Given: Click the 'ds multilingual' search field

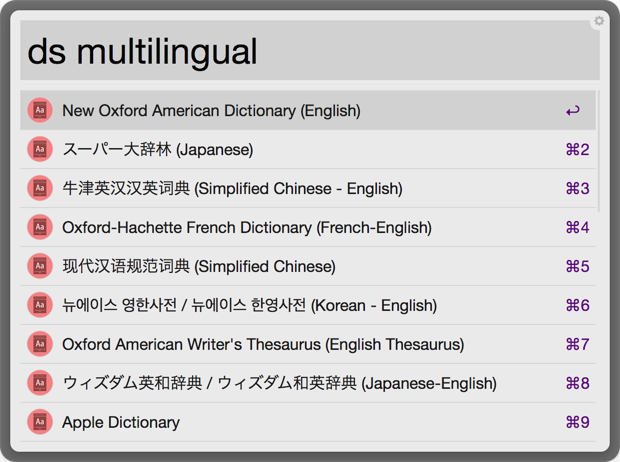Looking at the screenshot, I should (x=310, y=50).
